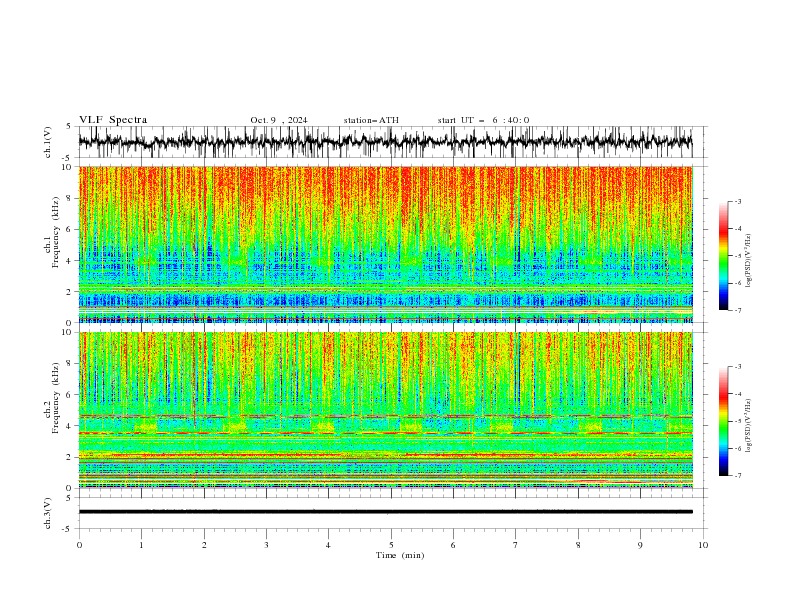The image size is (792, 612).
Task: Click time axis tick label '2'
Action: (204, 545)
